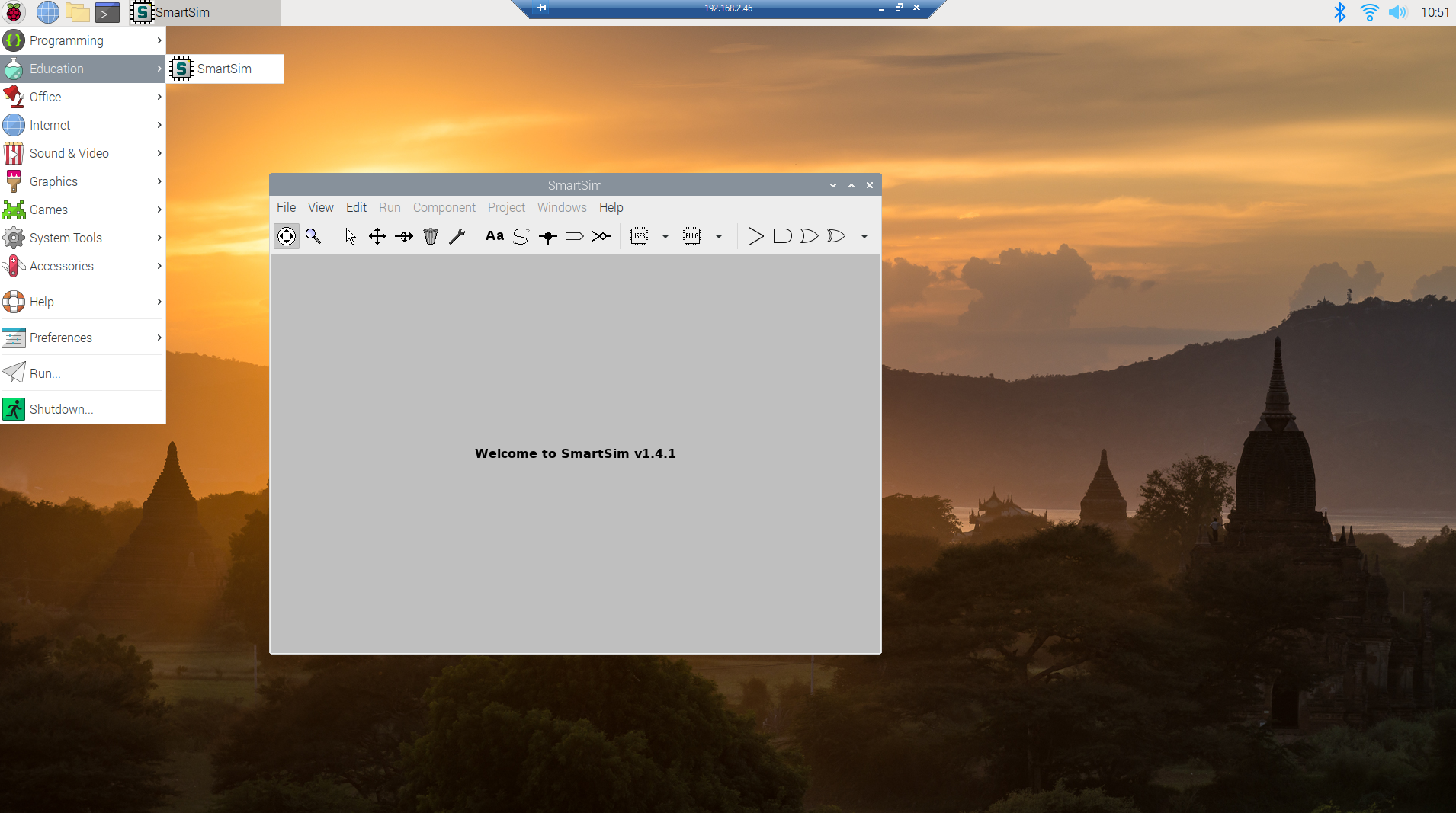The width and height of the screenshot is (1456, 813).
Task: Click the USER custom component chip icon
Action: coord(639,236)
